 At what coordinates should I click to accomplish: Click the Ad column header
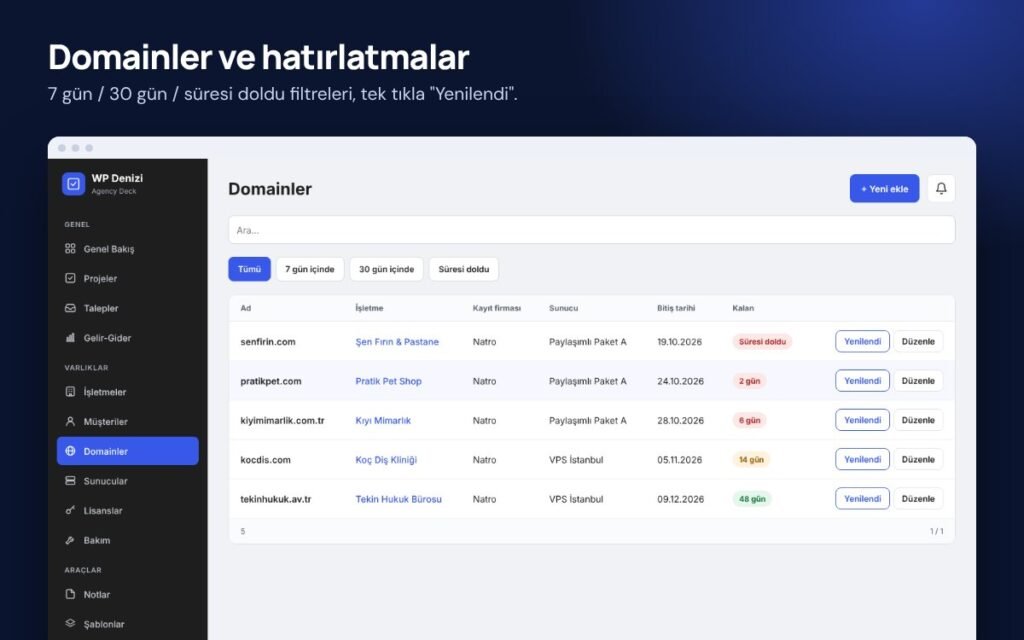click(246, 308)
